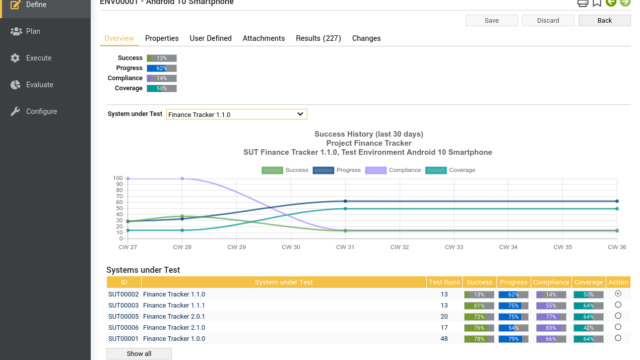Click the 17 test runs count
This screenshot has width=640, height=360.
[444, 327]
